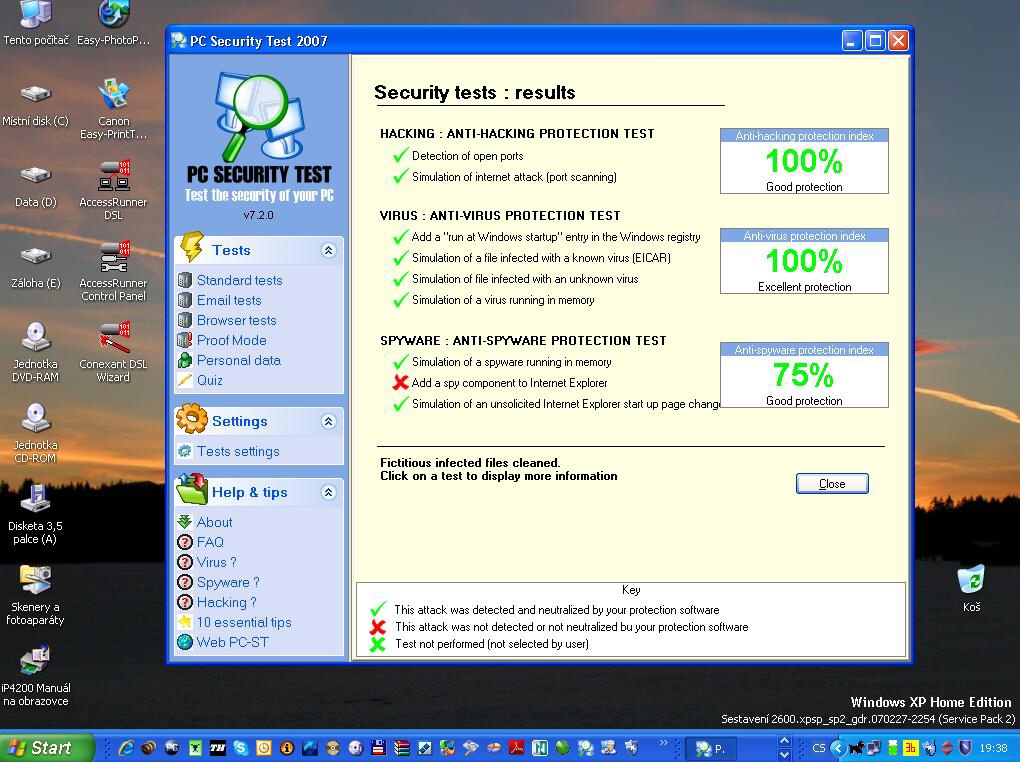
Task: Open Proof Mode
Action: click(x=232, y=340)
